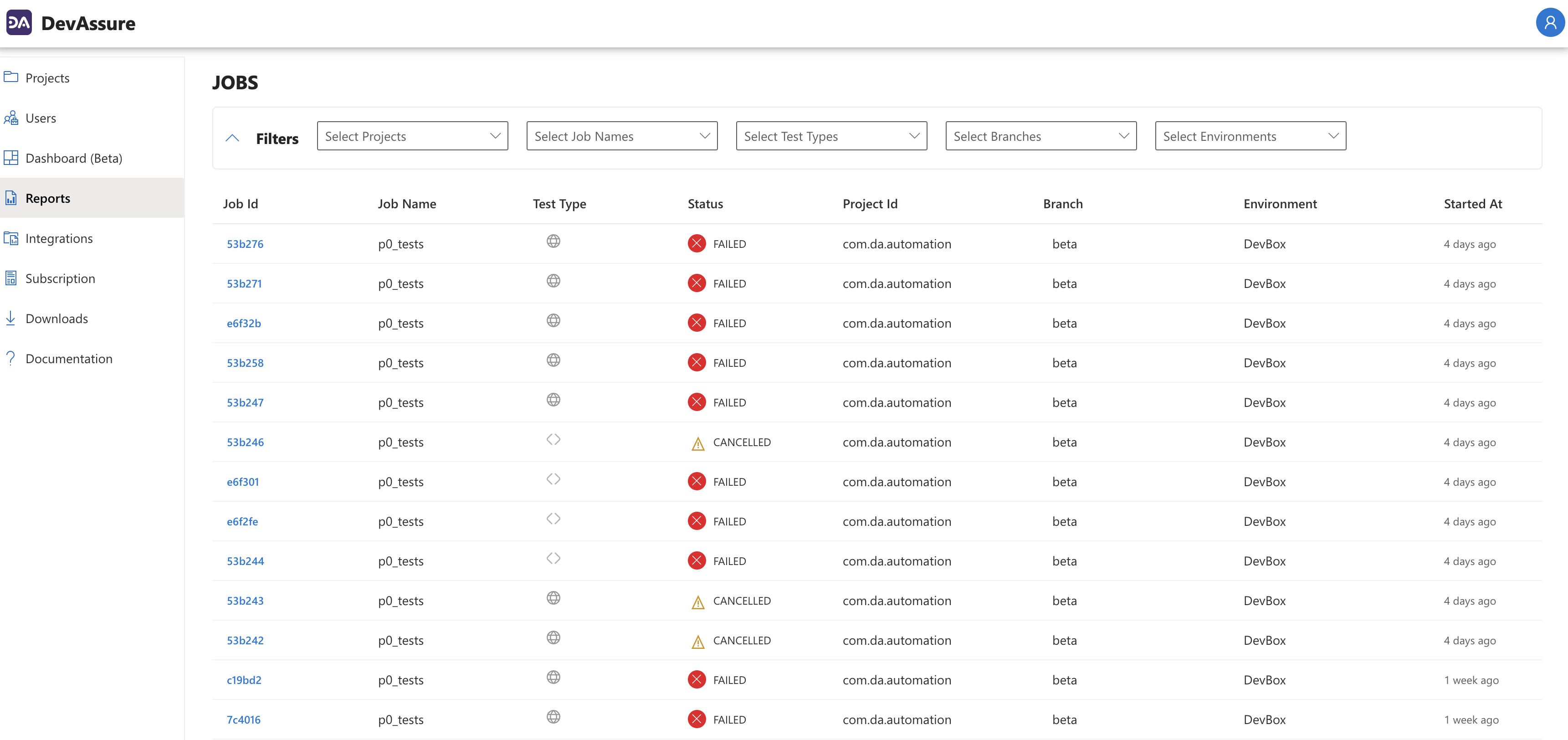Open job 53b276 report link
Viewport: 1568px width, 740px height.
pyautogui.click(x=244, y=244)
